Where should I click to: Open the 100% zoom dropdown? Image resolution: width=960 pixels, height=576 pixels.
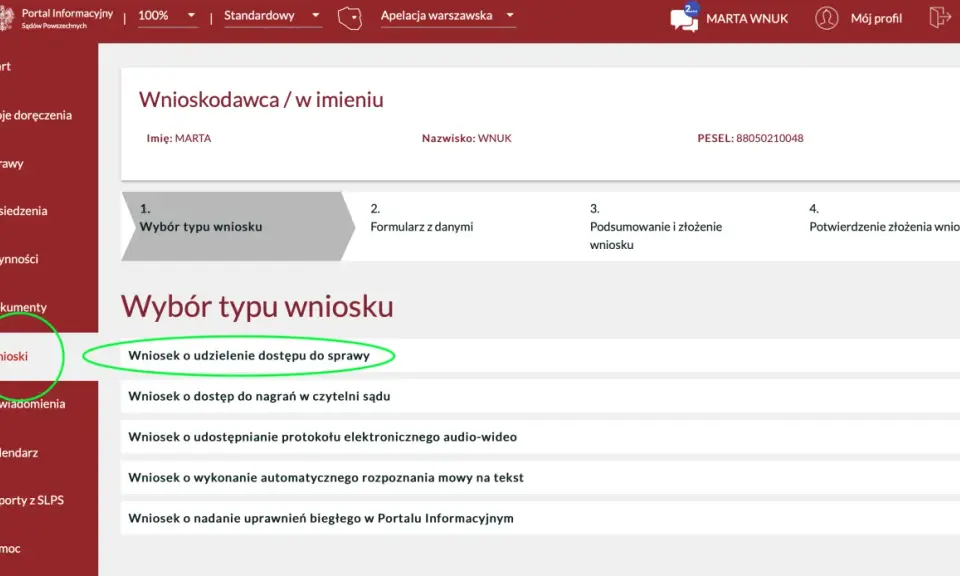(167, 16)
